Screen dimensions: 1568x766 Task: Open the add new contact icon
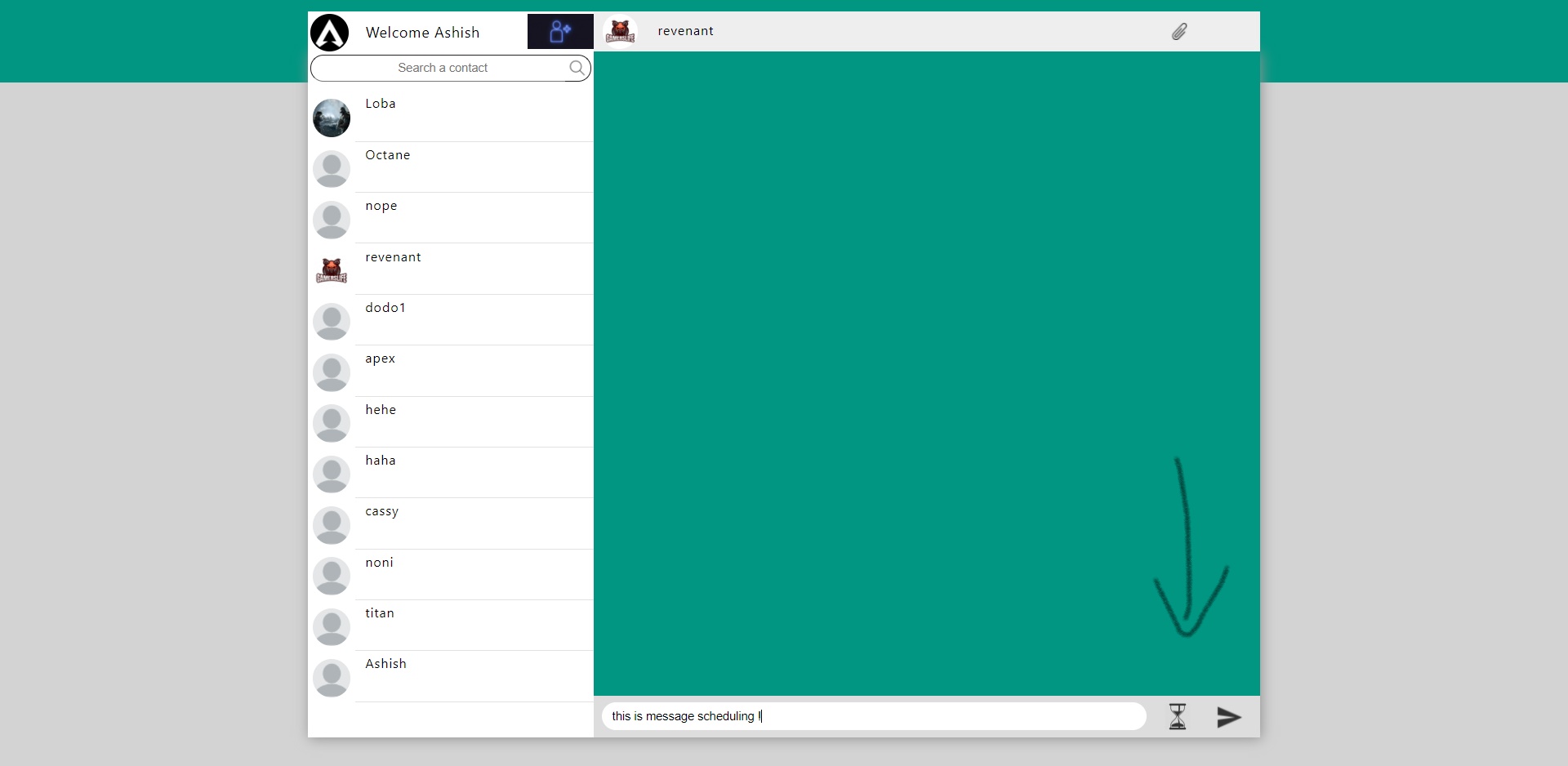[x=559, y=31]
